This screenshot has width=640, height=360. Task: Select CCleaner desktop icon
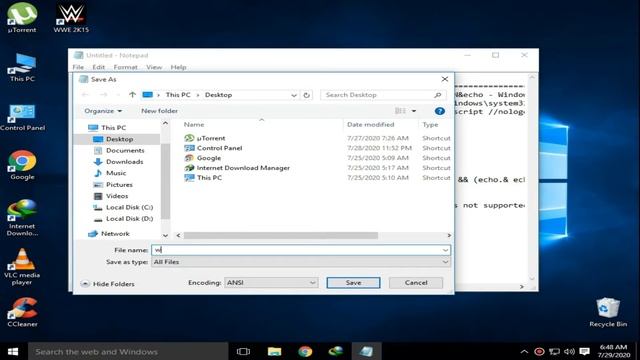pos(22,312)
